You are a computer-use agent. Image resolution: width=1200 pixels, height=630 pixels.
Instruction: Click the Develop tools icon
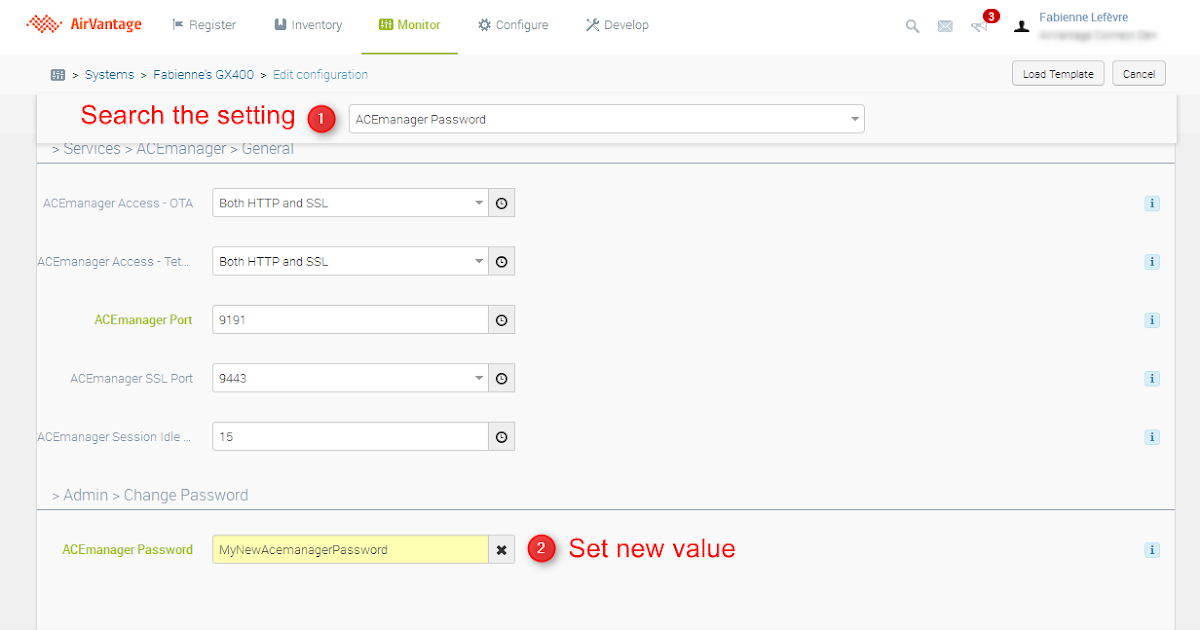(x=592, y=25)
